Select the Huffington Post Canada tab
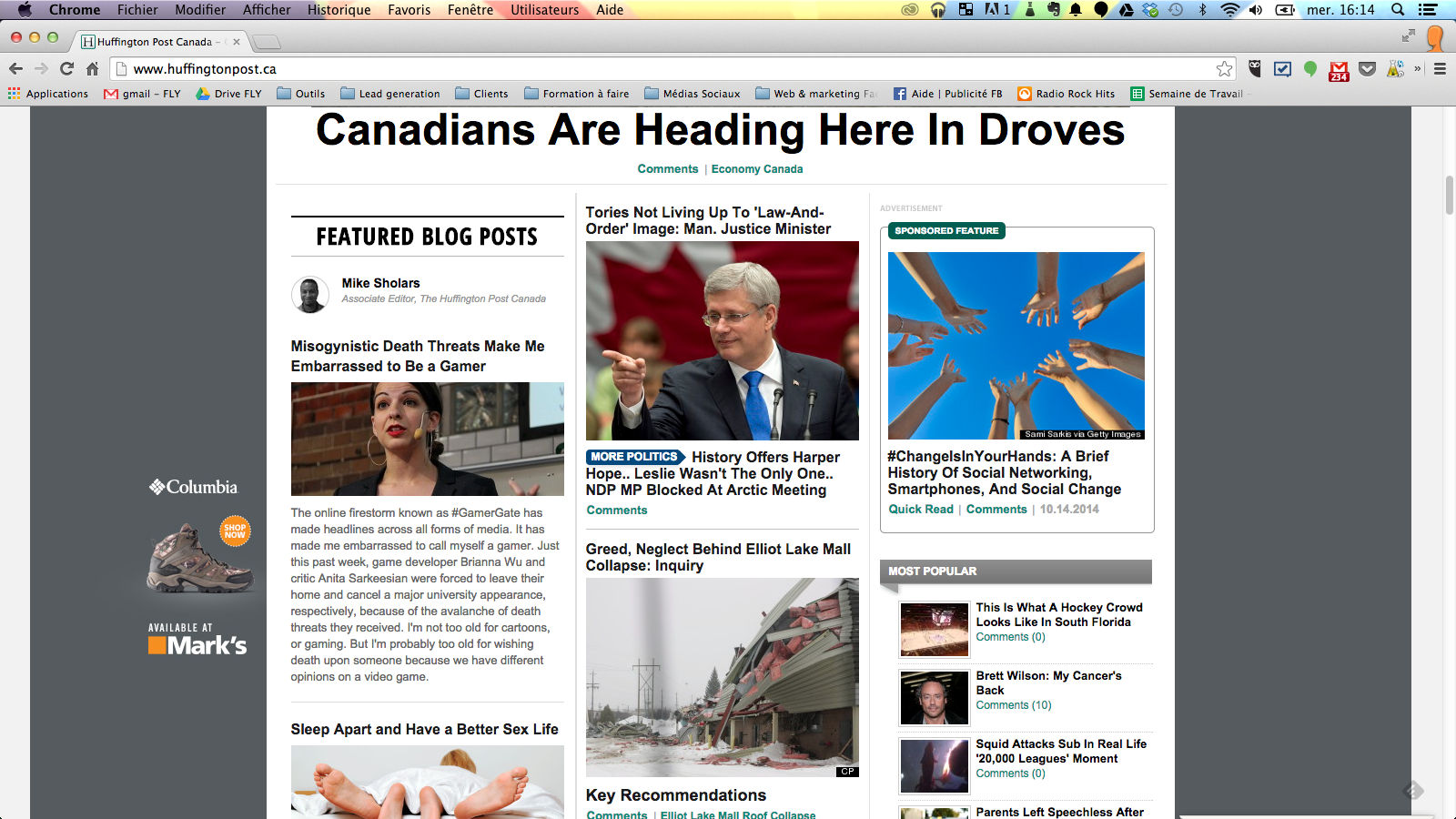The image size is (1456, 819). coord(160,42)
